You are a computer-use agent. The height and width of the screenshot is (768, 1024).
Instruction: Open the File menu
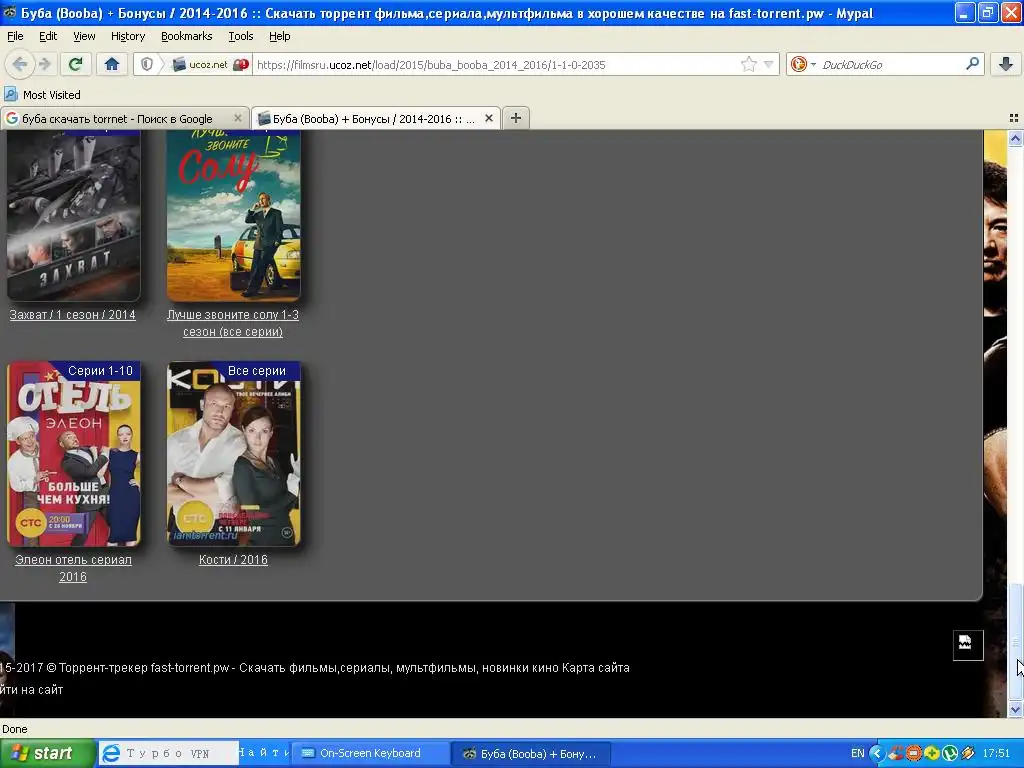15,36
